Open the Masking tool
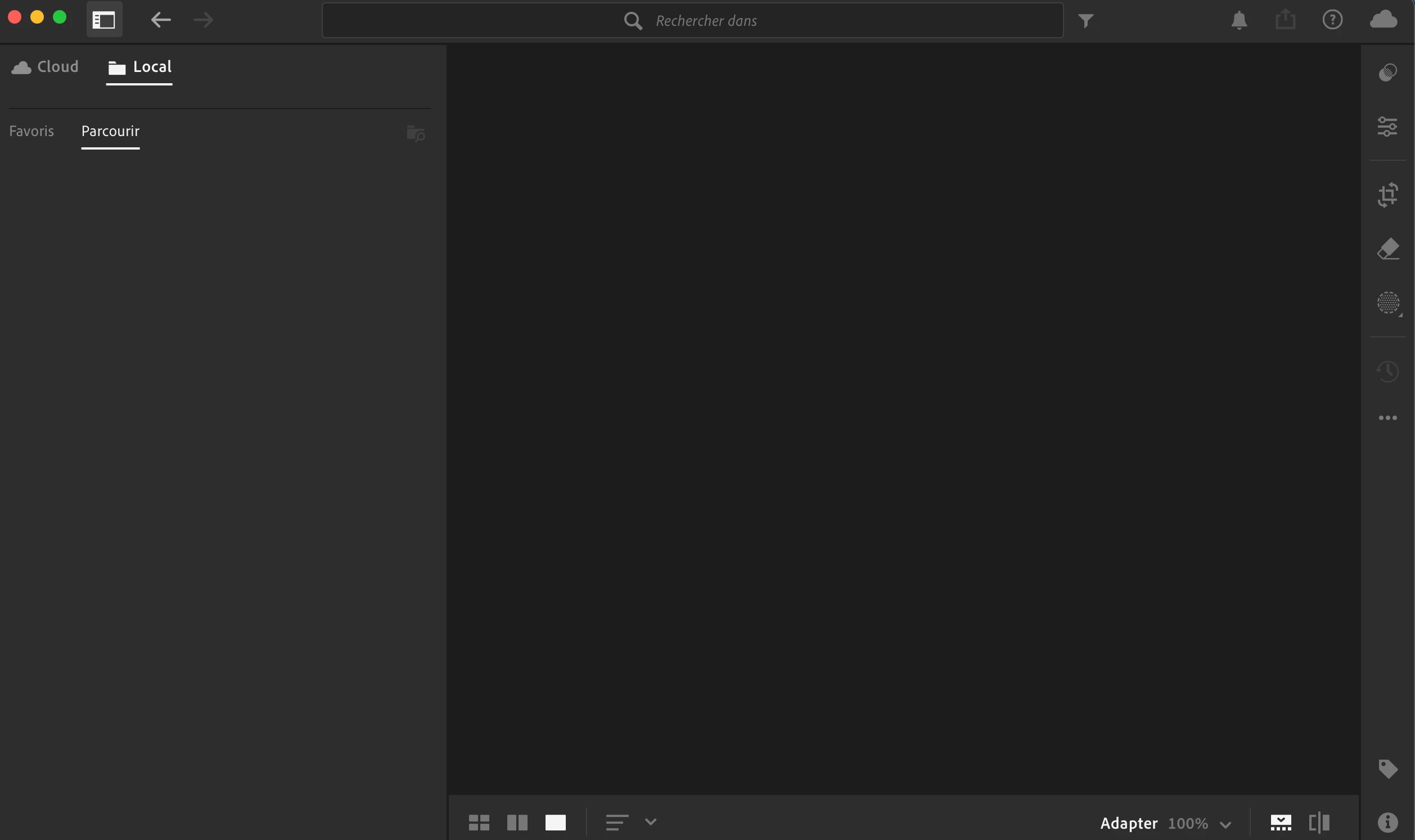This screenshot has width=1415, height=840. [1387, 303]
